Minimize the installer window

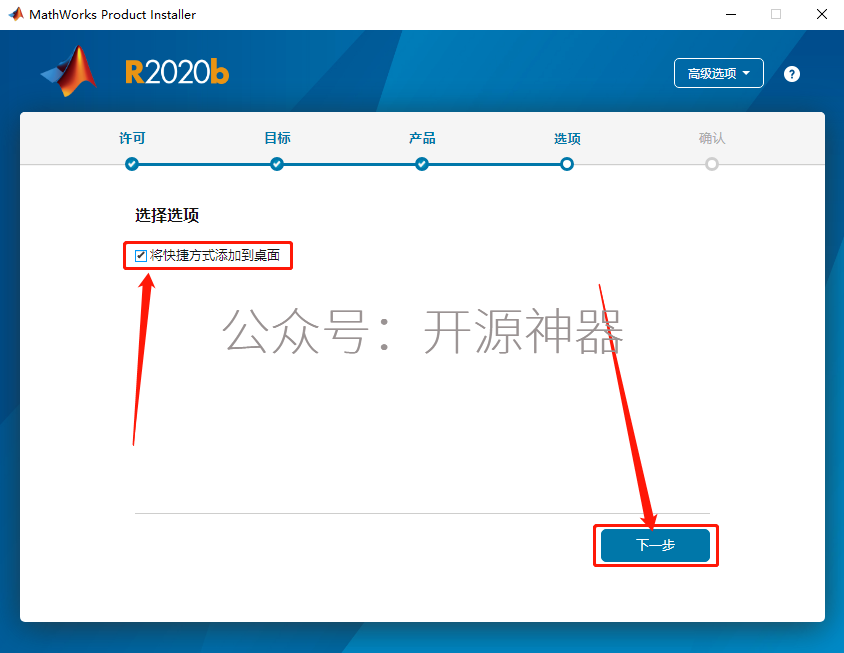click(x=731, y=15)
